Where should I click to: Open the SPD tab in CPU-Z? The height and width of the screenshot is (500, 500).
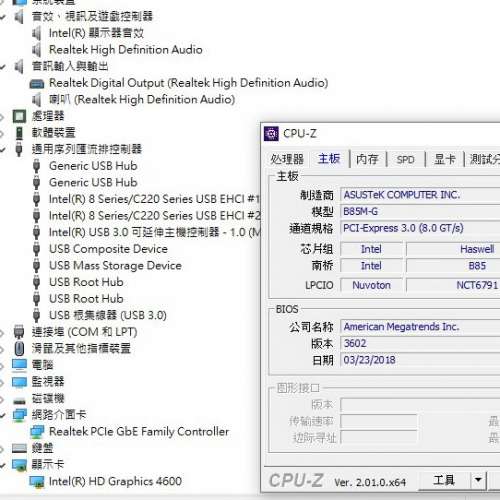click(x=405, y=159)
